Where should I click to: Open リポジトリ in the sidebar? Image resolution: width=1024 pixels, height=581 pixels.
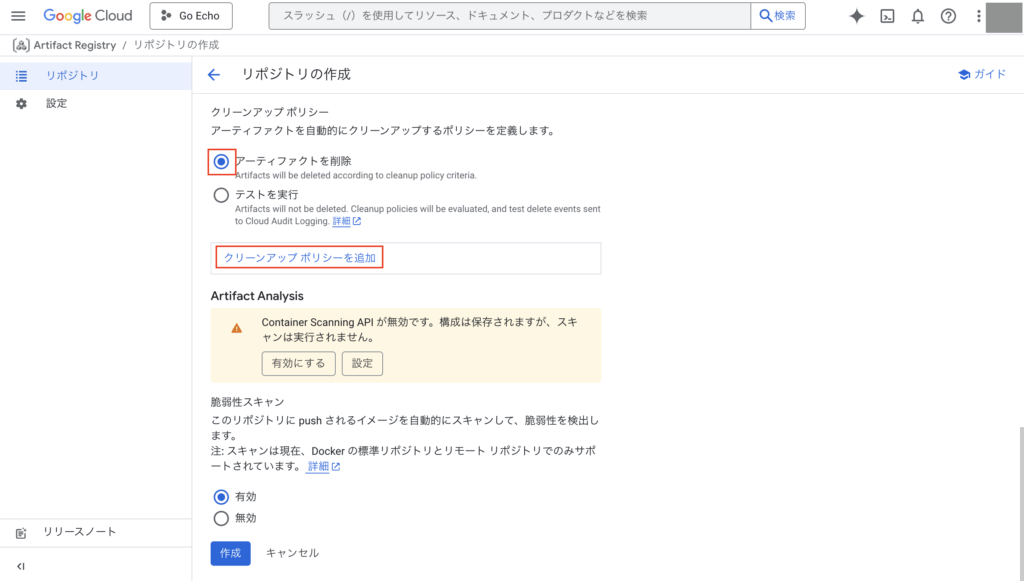[x=72, y=76]
